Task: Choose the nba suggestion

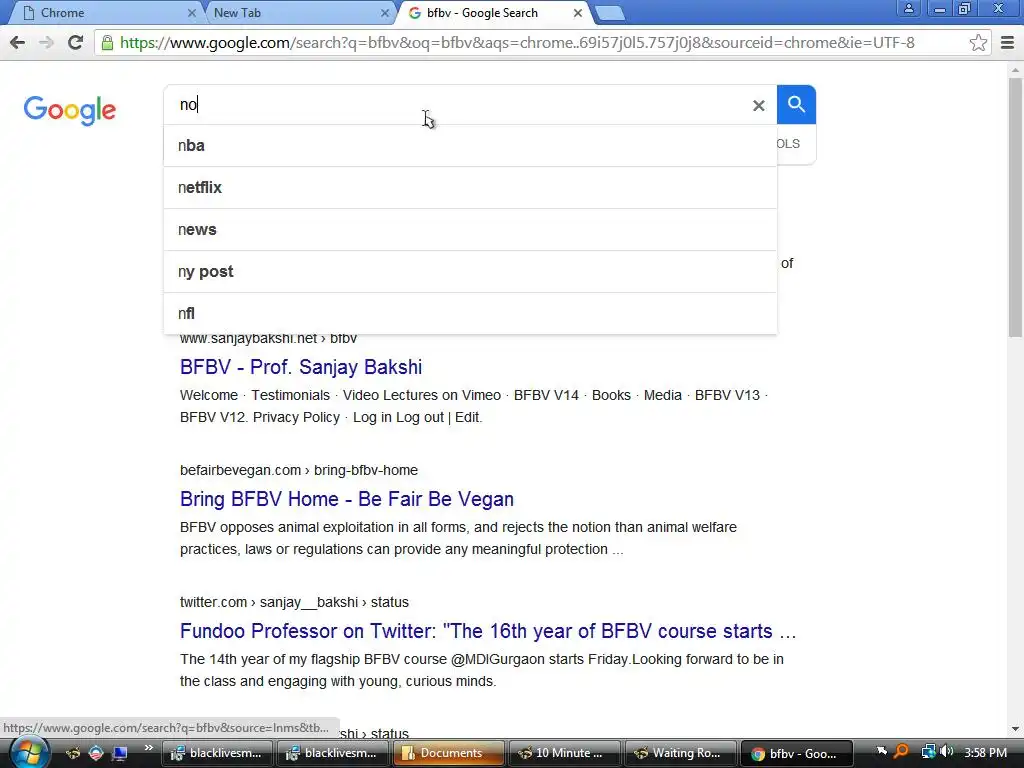Action: pyautogui.click(x=470, y=146)
